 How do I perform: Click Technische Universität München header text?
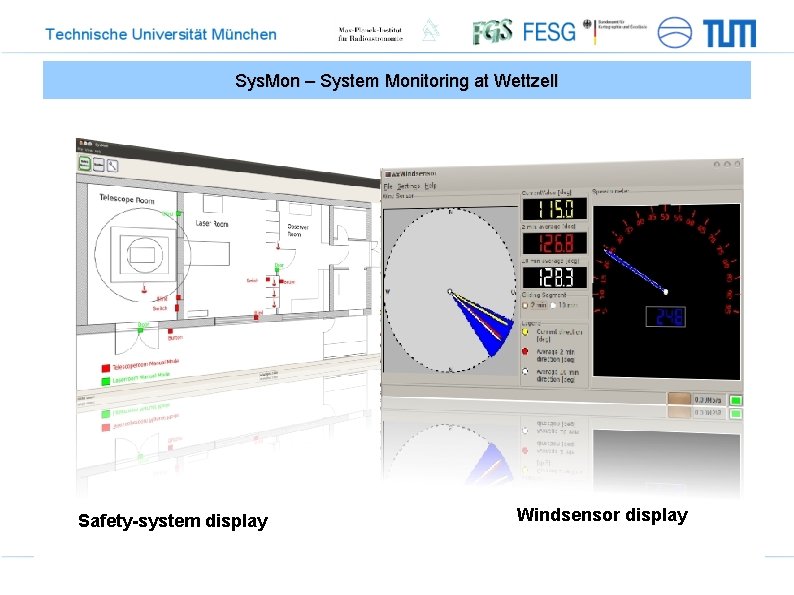161,34
